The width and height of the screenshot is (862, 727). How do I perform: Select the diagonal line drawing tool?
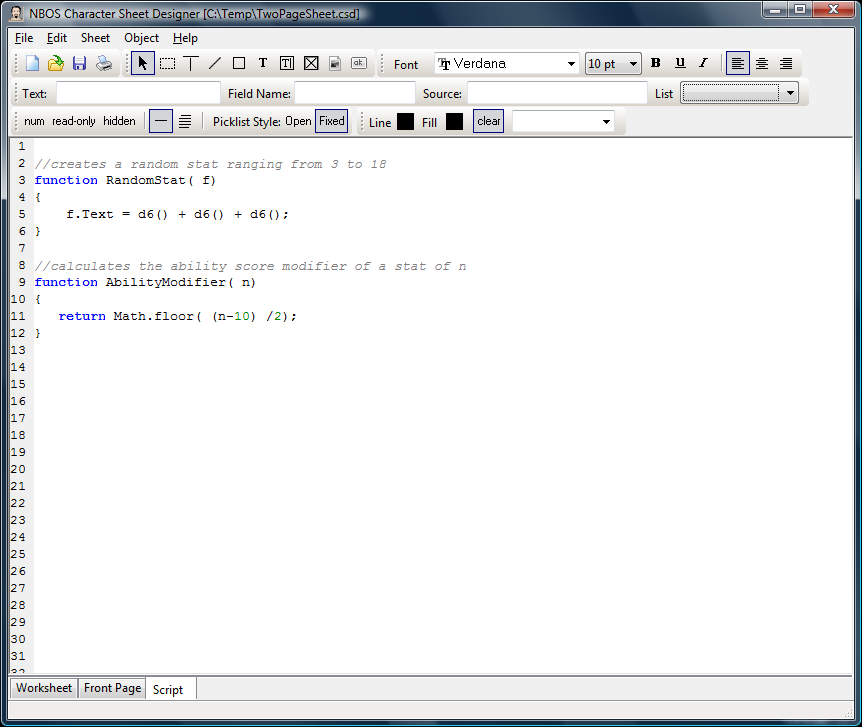[215, 64]
